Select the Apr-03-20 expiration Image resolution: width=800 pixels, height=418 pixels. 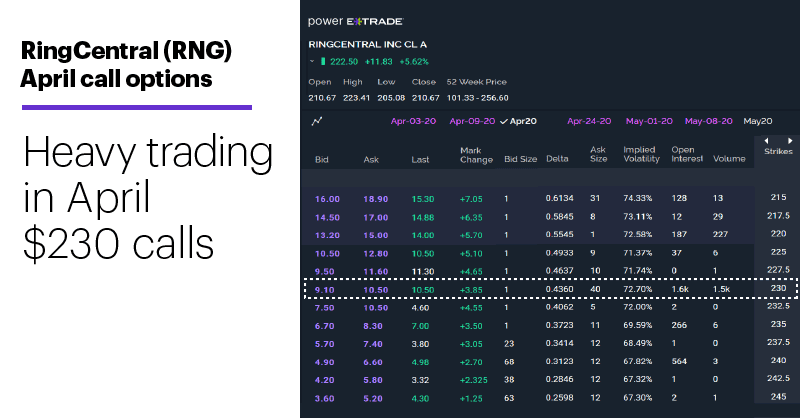click(x=413, y=121)
